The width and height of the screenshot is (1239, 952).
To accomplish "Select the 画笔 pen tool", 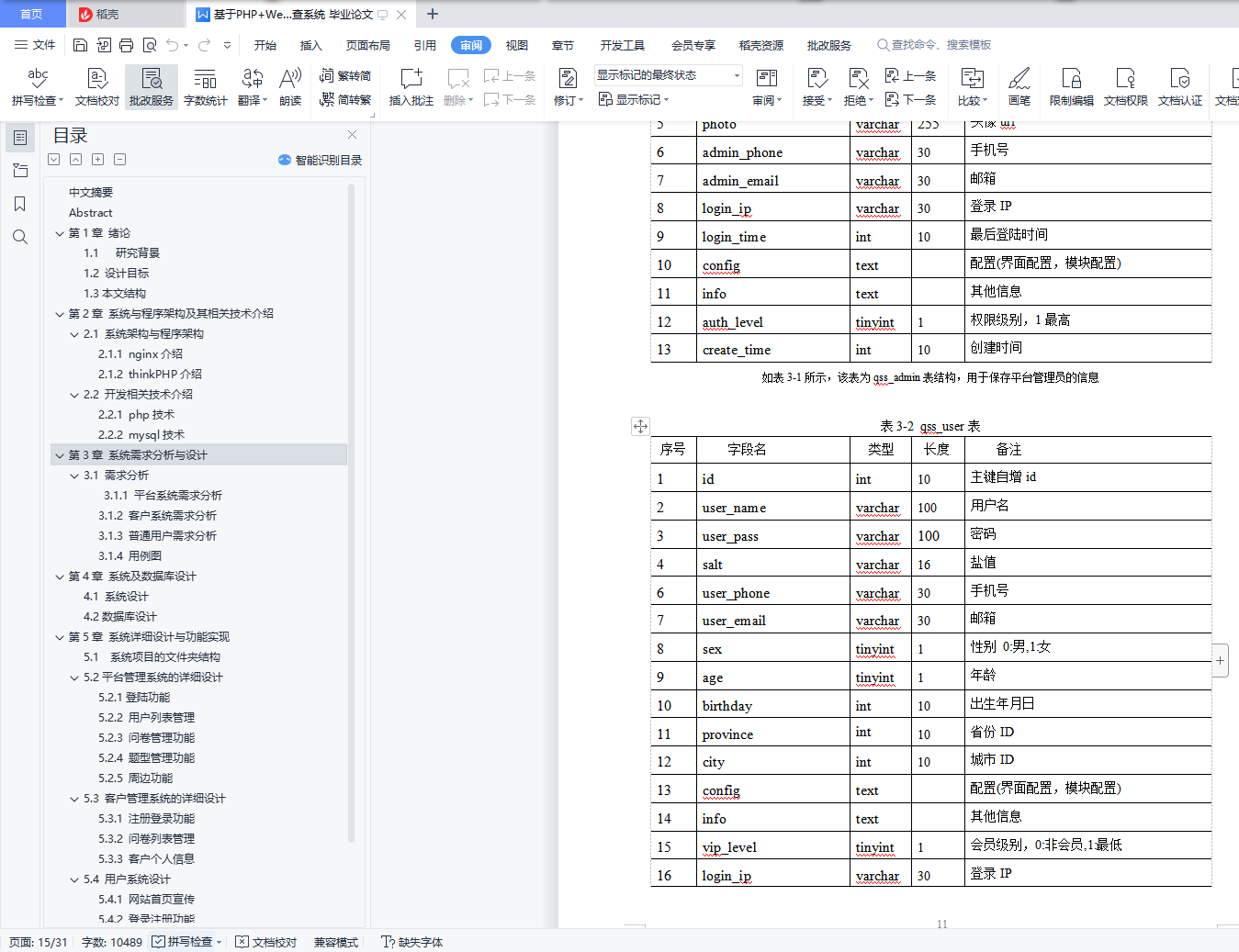I will (1019, 87).
